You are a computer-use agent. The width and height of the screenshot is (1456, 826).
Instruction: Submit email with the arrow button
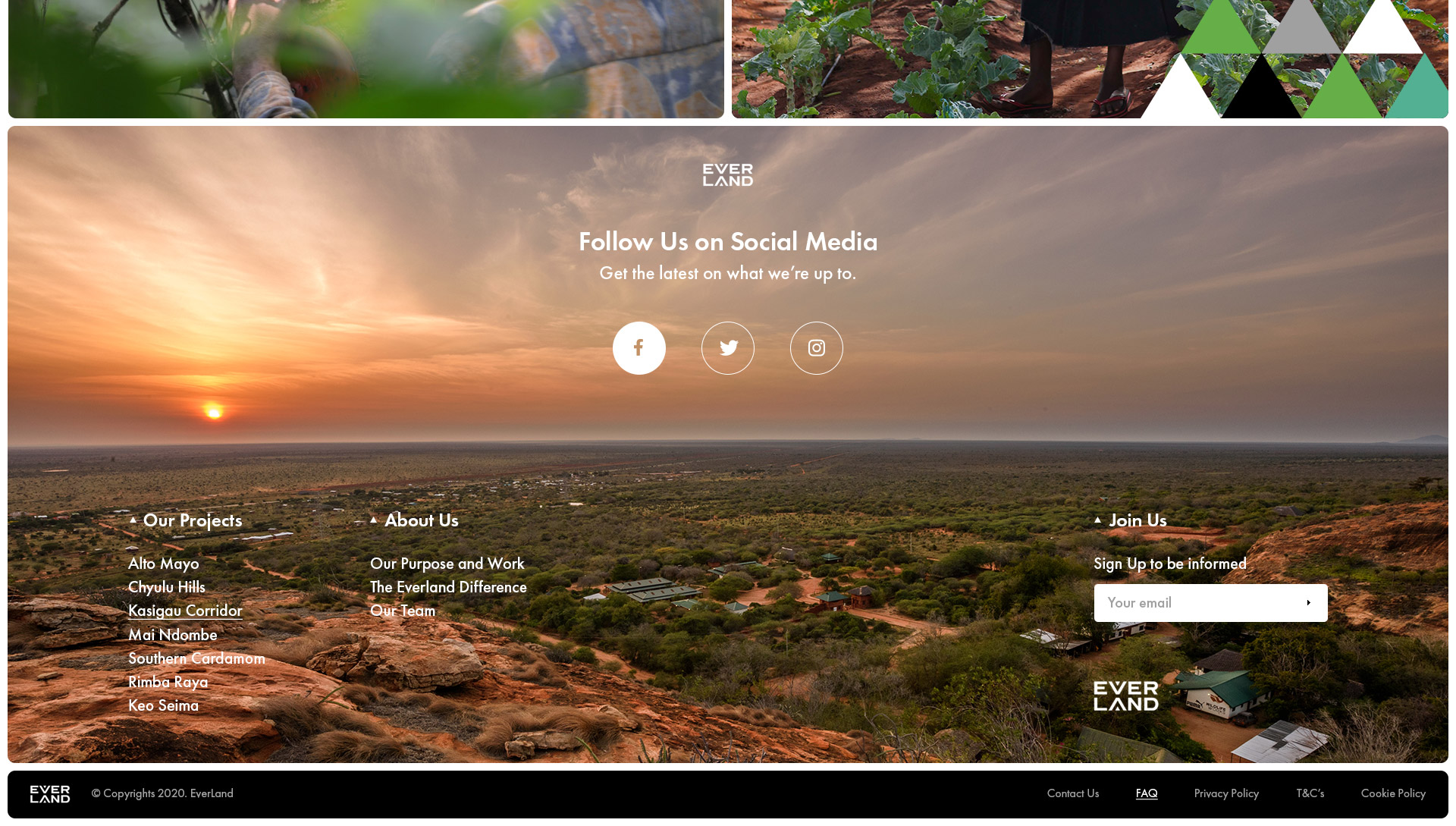[x=1309, y=603]
